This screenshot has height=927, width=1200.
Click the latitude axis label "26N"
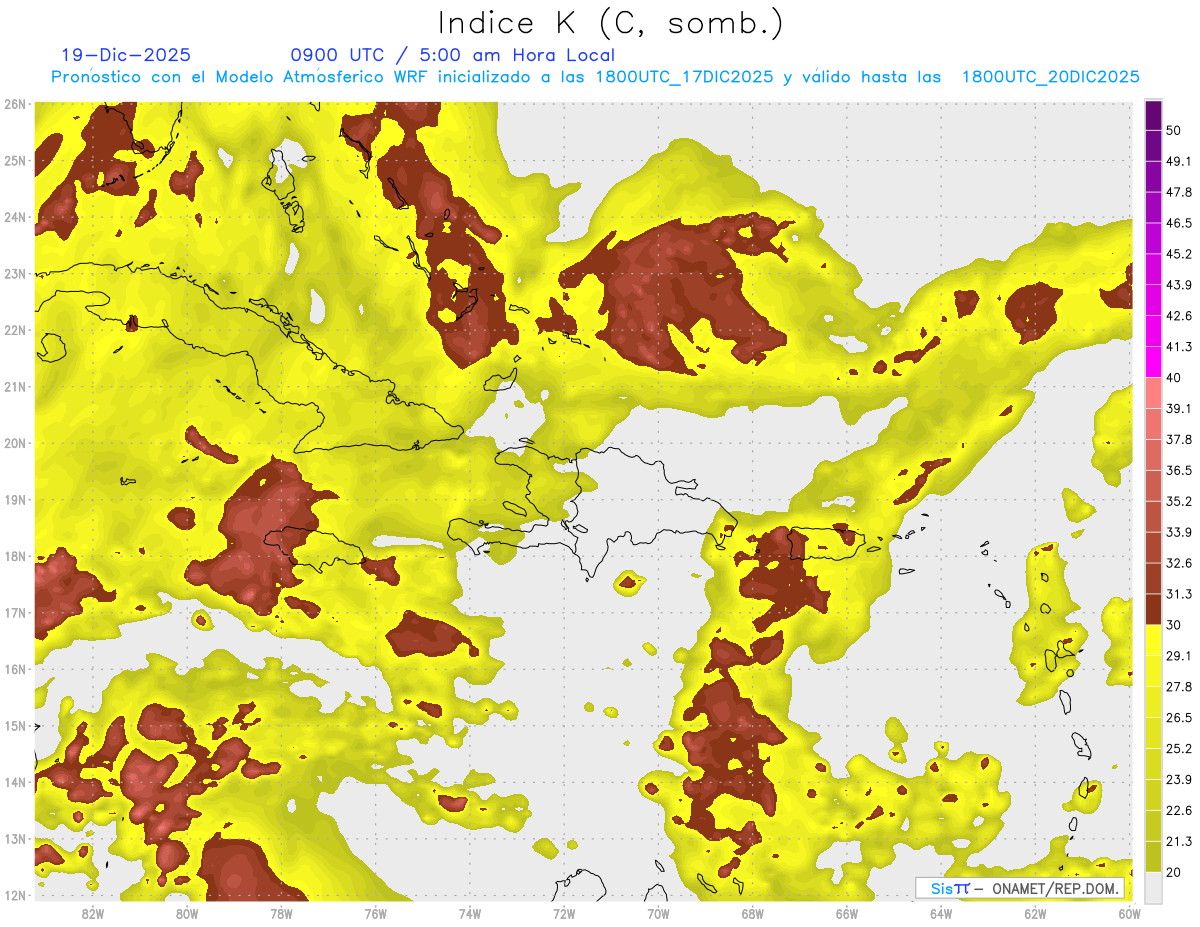[15, 104]
